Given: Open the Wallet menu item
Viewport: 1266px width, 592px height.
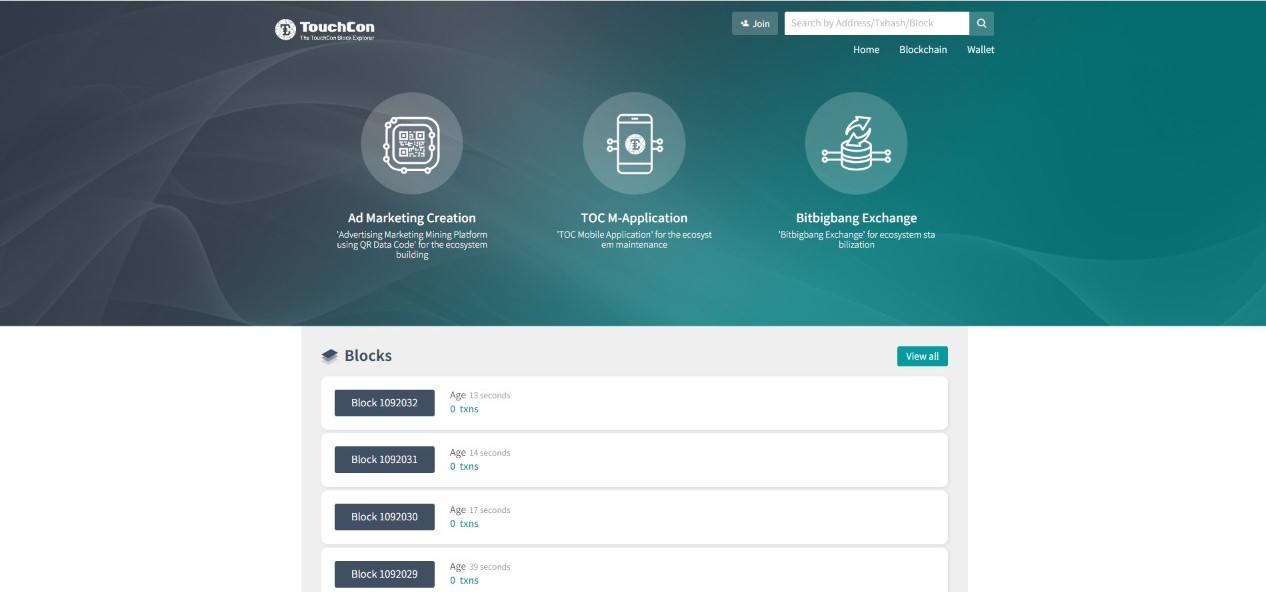Looking at the screenshot, I should (x=981, y=49).
